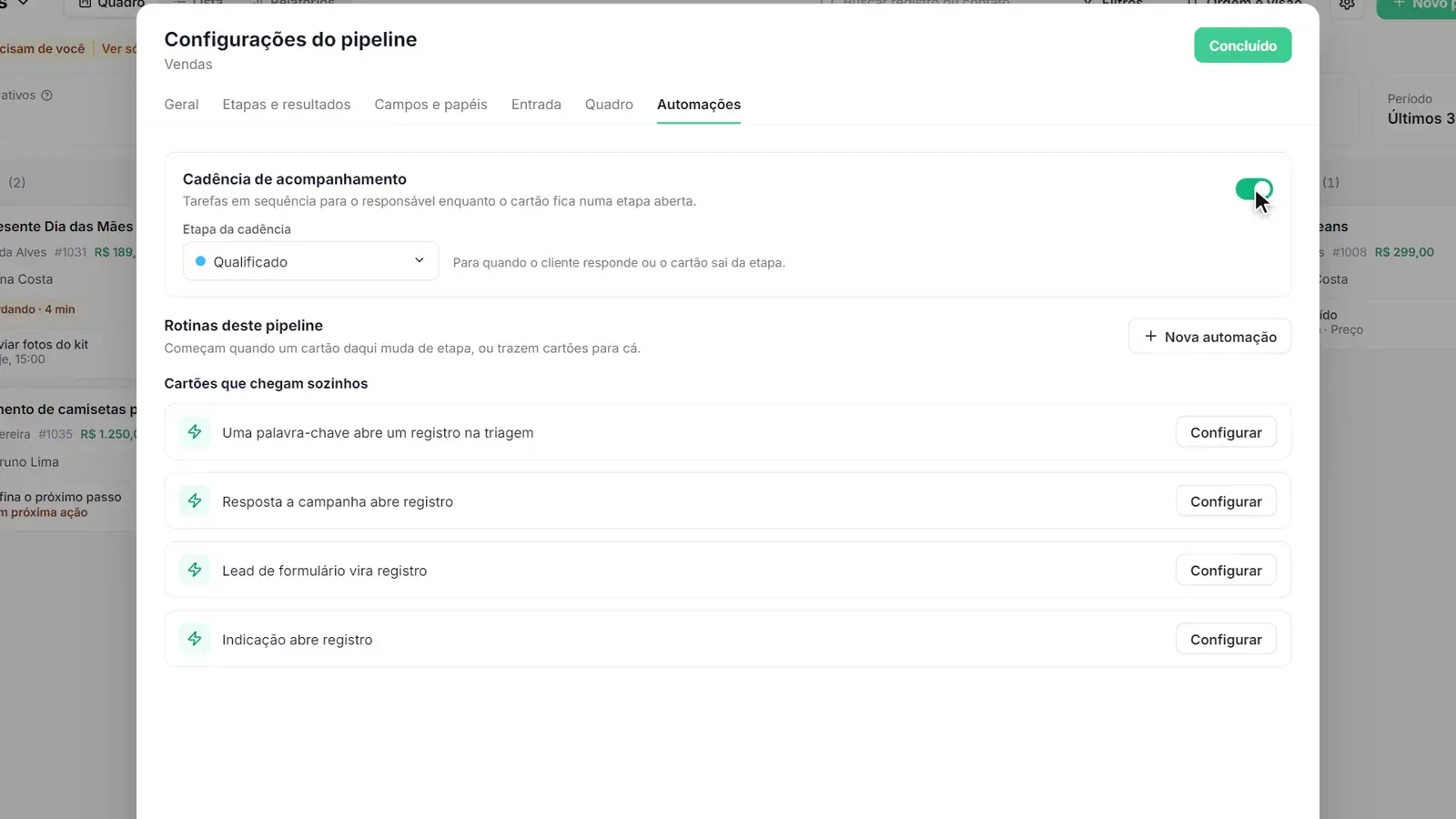Select the Entrada tab
This screenshot has height=819, width=1456.
point(536,105)
